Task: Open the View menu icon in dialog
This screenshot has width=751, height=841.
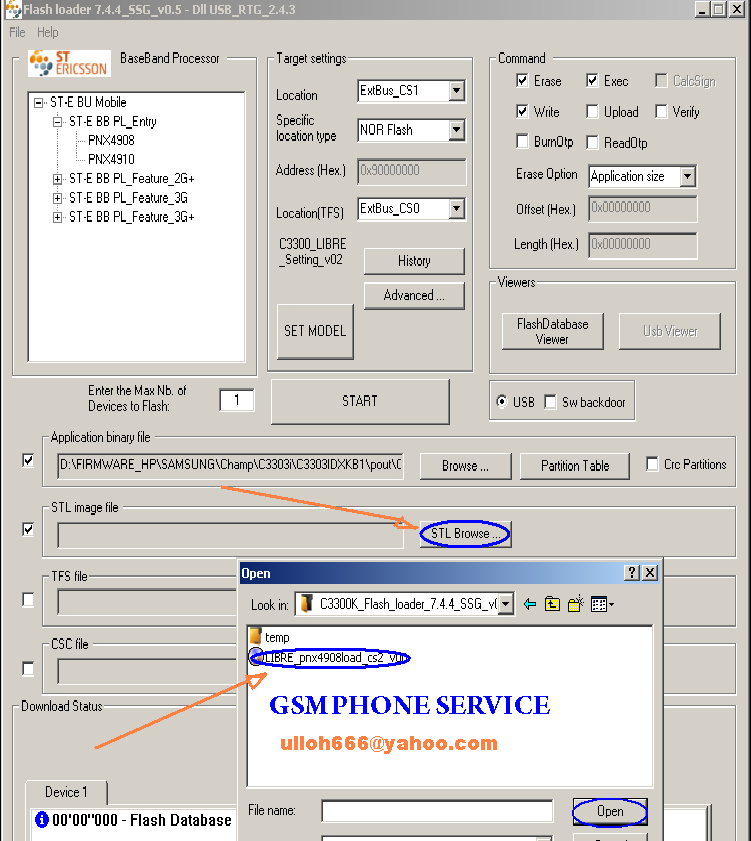Action: click(x=602, y=604)
